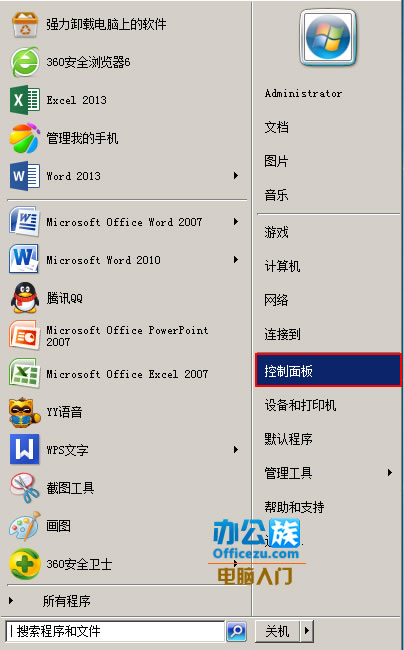Open the PowerPoint 2007 icon
The height and width of the screenshot is (650, 404).
tap(25, 336)
